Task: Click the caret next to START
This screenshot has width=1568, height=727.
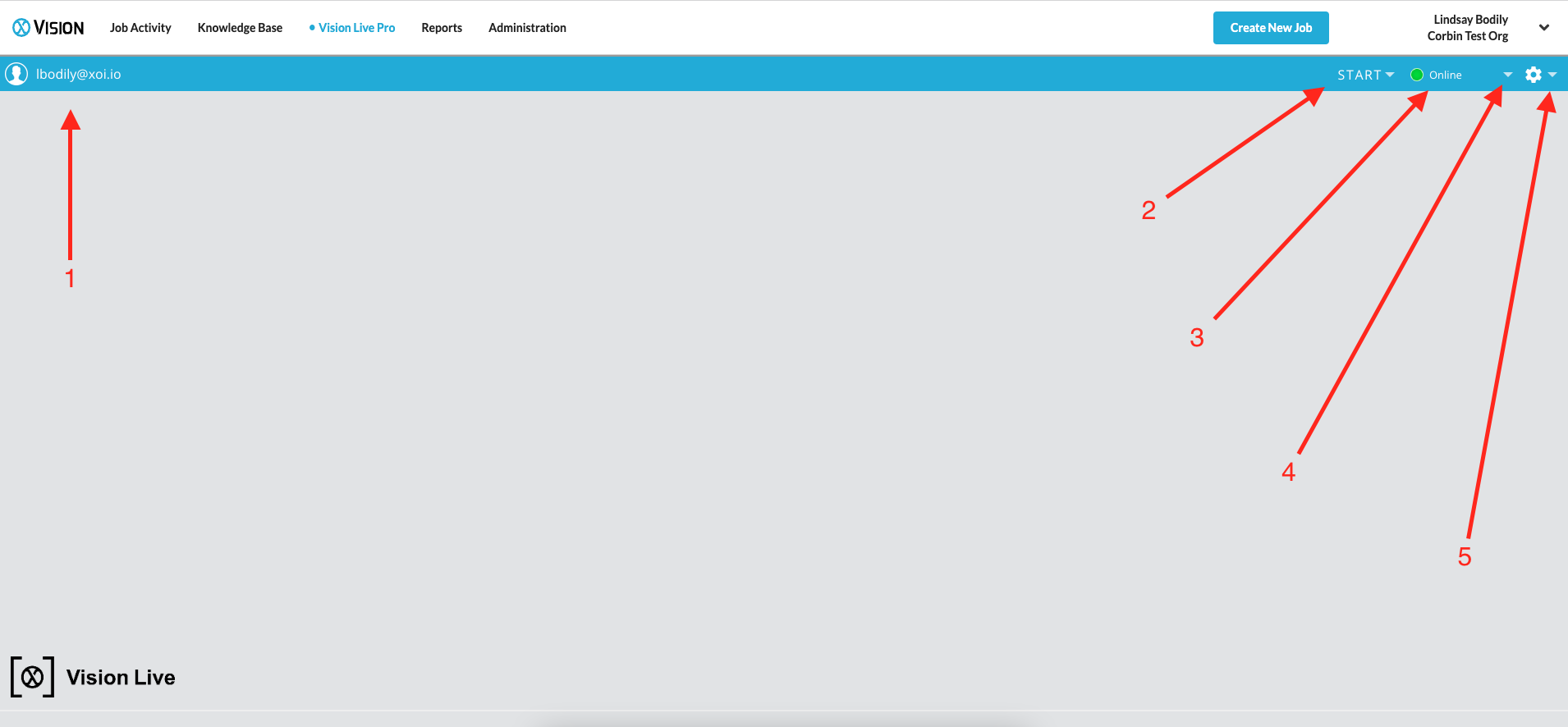Action: click(1390, 75)
